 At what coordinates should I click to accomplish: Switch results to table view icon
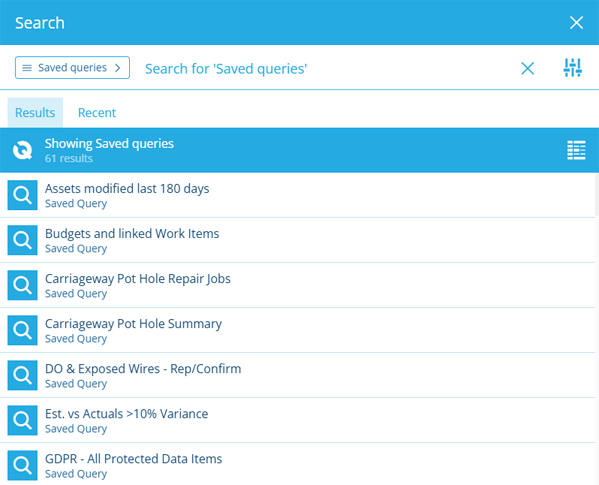coord(576,150)
